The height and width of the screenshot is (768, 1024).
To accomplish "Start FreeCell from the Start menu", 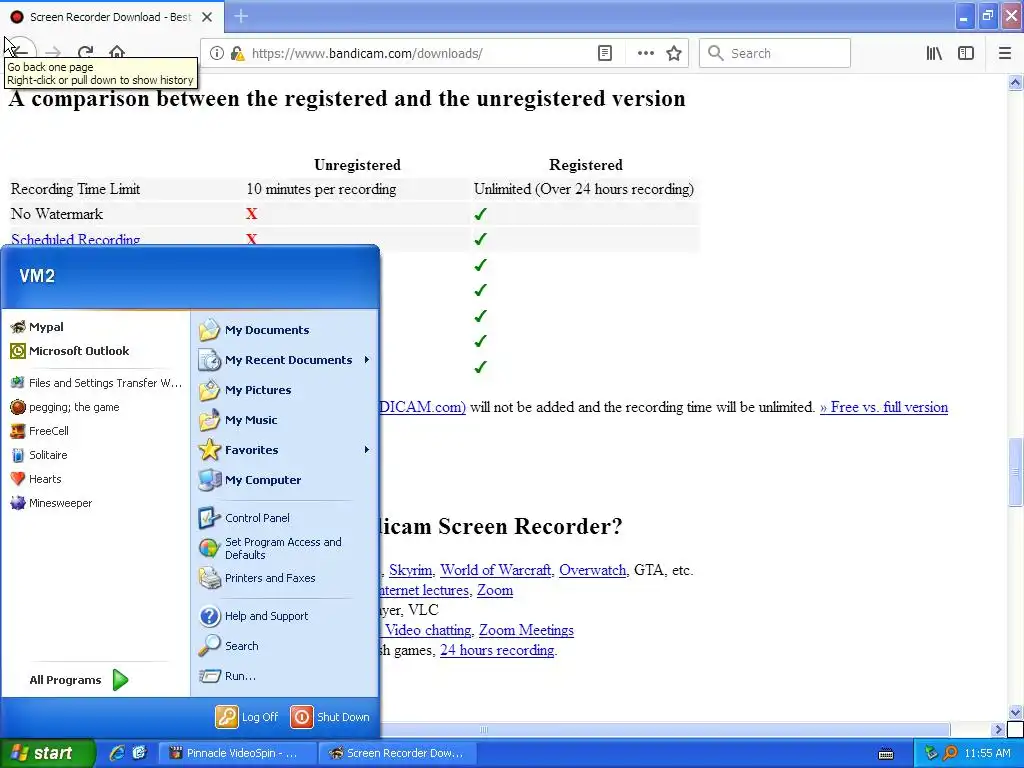I will pyautogui.click(x=95, y=431).
